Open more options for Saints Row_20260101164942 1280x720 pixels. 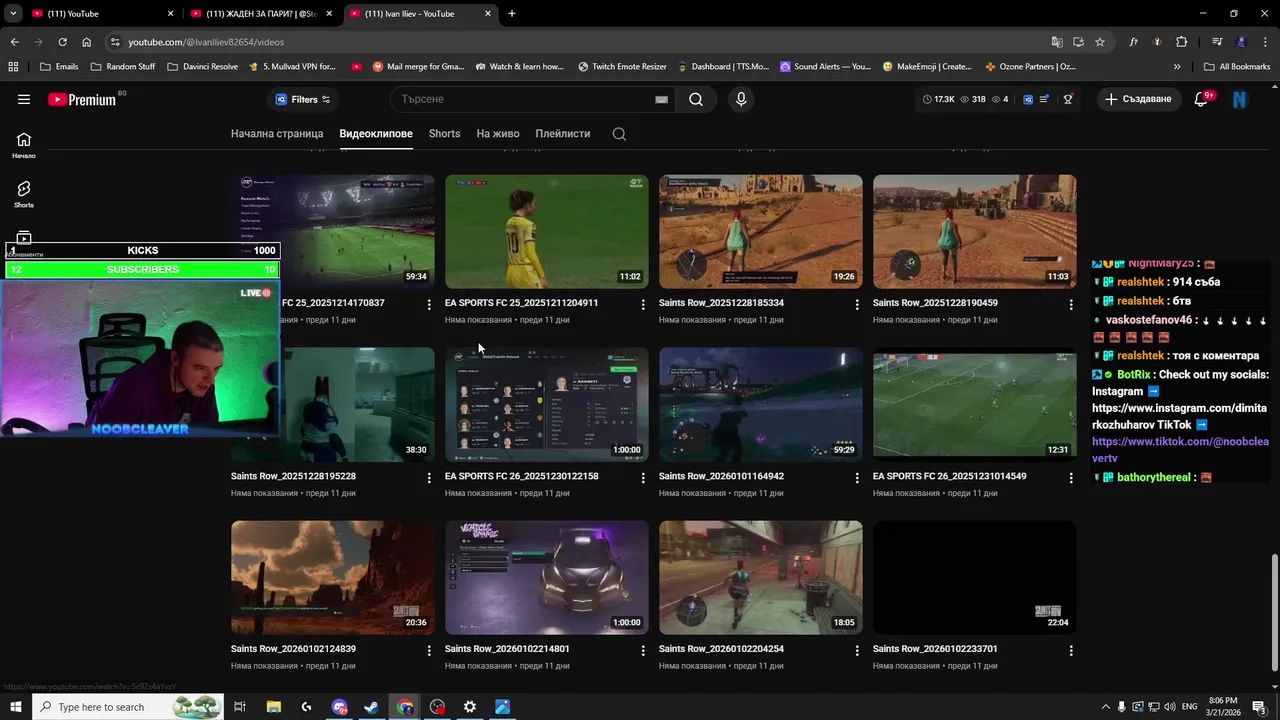pos(857,477)
